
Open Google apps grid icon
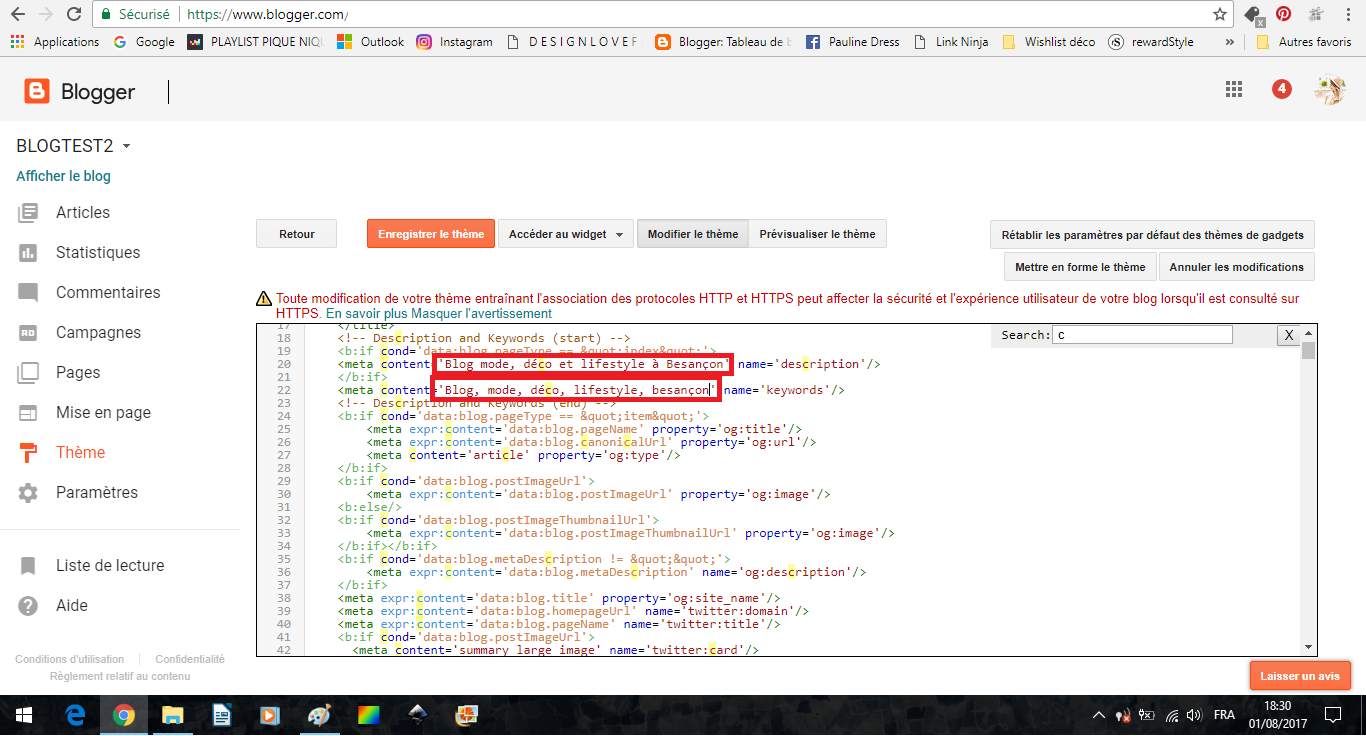pyautogui.click(x=1234, y=89)
